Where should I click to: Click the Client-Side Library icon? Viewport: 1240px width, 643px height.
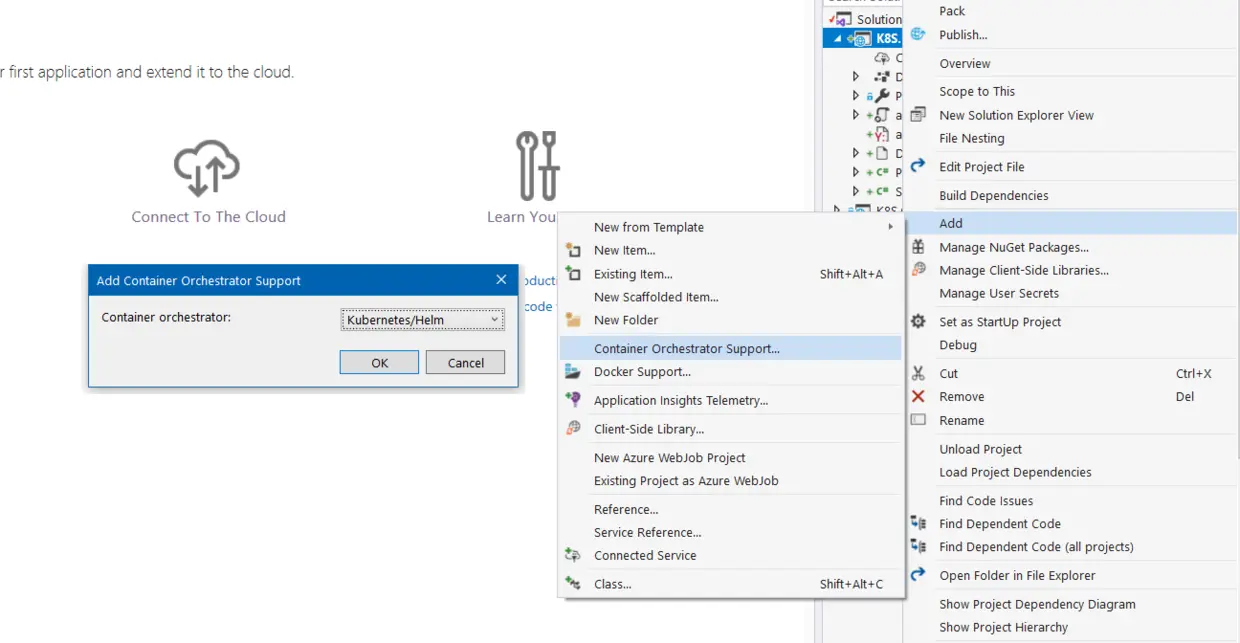point(573,428)
